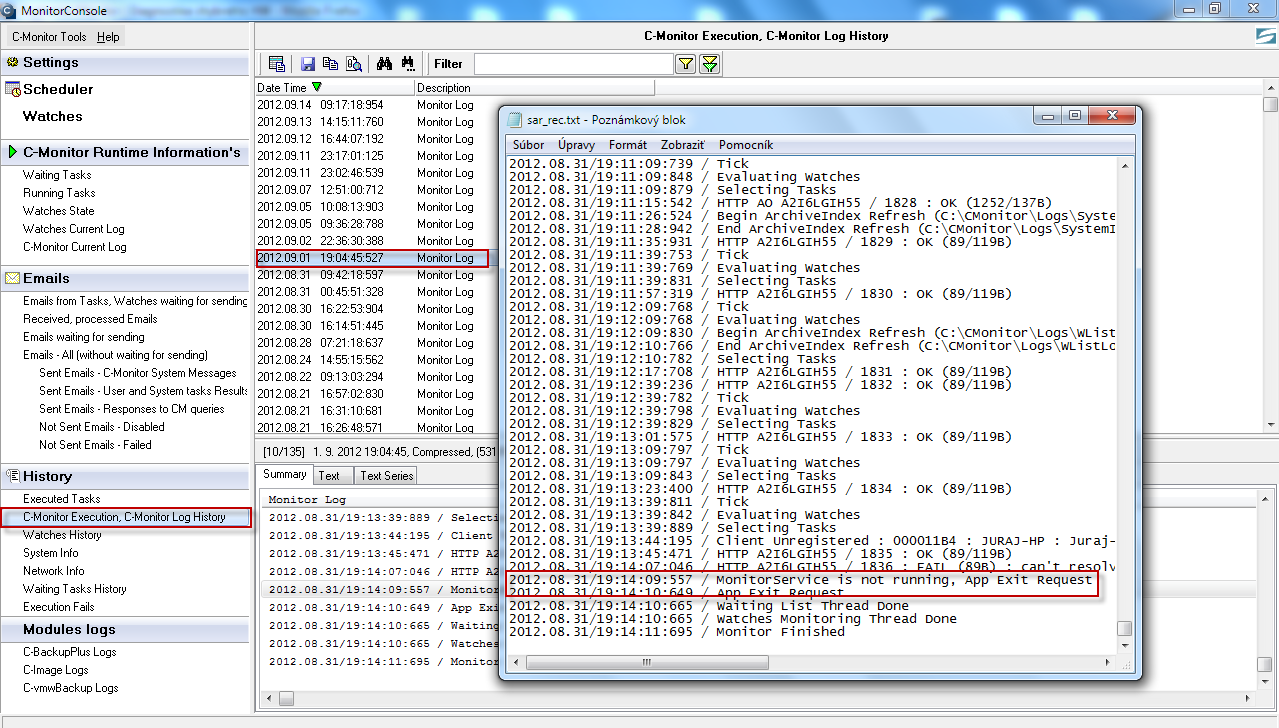Open System Info item
The width and height of the screenshot is (1279, 728).
50,553
